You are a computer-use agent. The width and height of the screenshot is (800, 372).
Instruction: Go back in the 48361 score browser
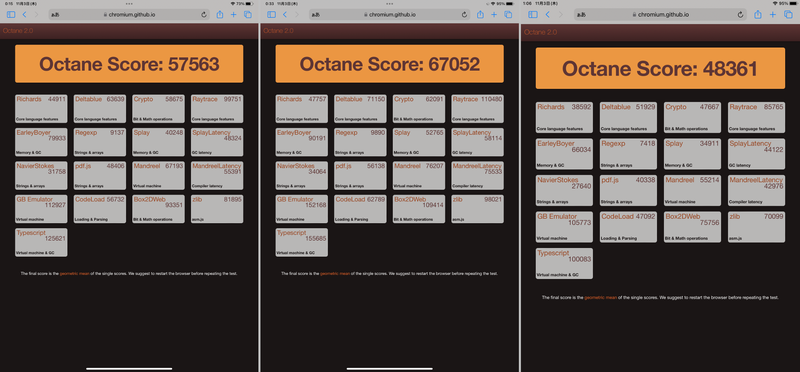point(547,15)
